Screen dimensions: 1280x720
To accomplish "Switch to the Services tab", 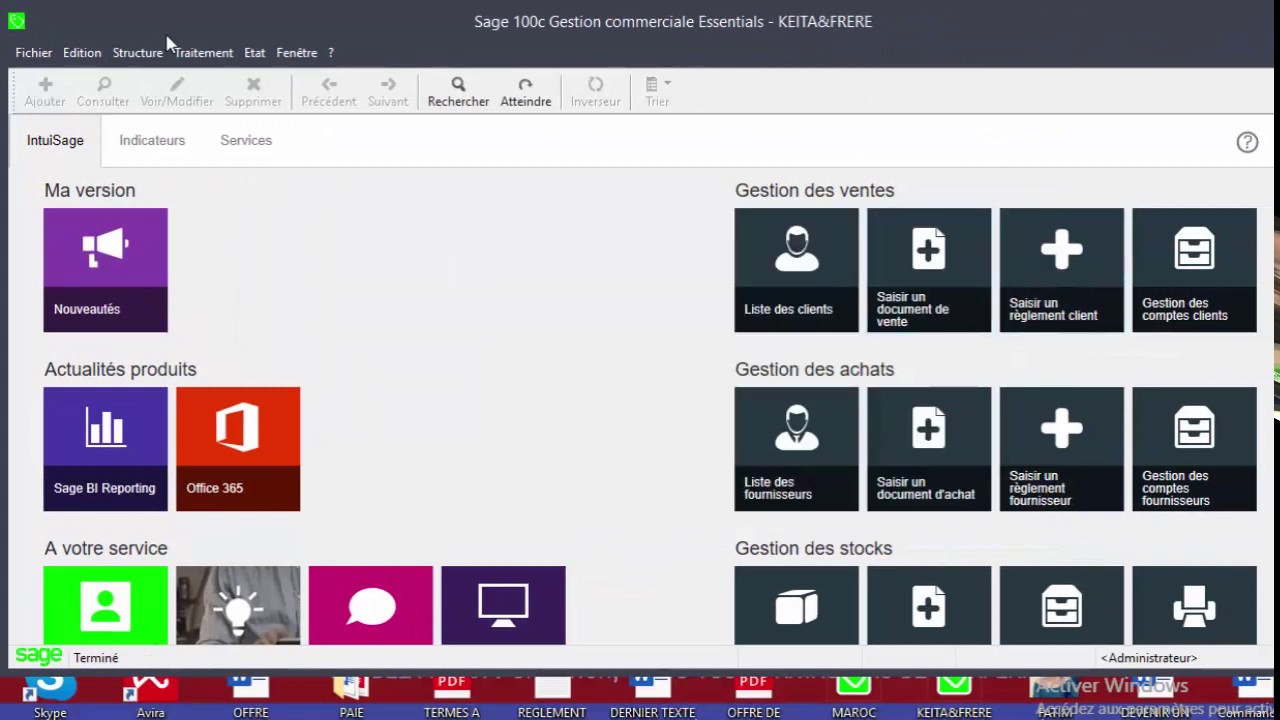I will [246, 141].
